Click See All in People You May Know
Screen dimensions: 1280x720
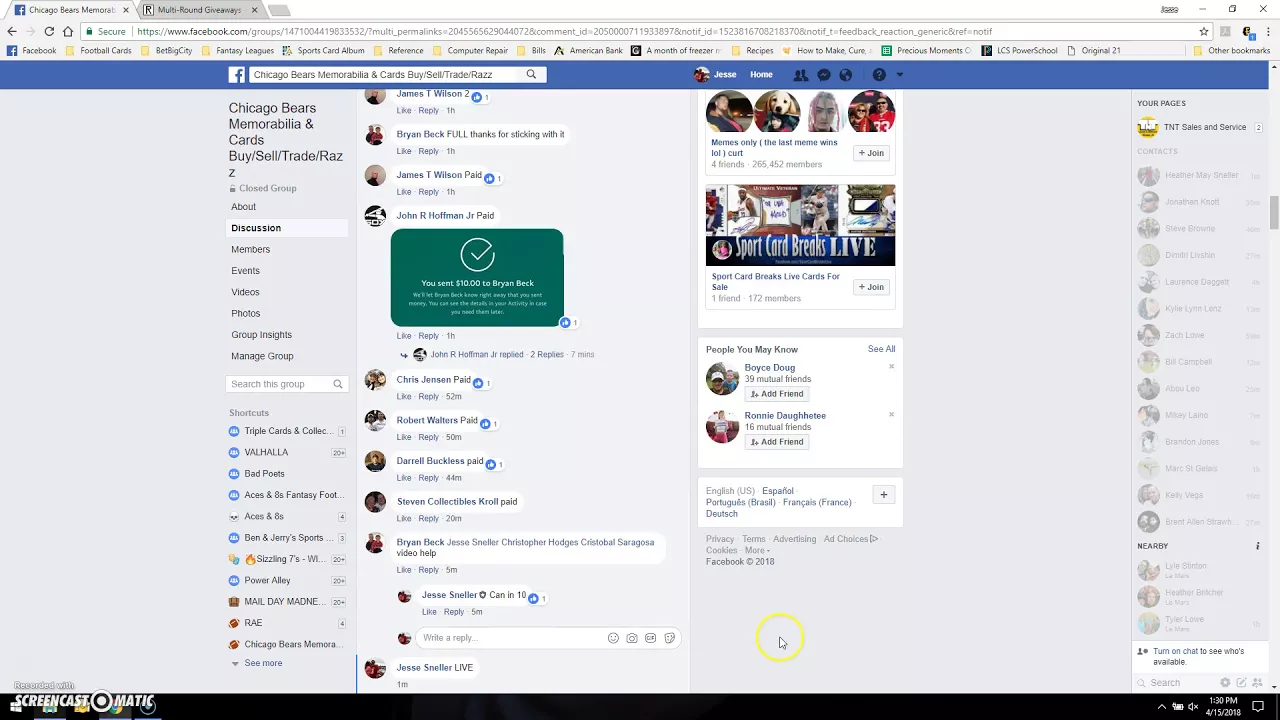[x=881, y=349]
